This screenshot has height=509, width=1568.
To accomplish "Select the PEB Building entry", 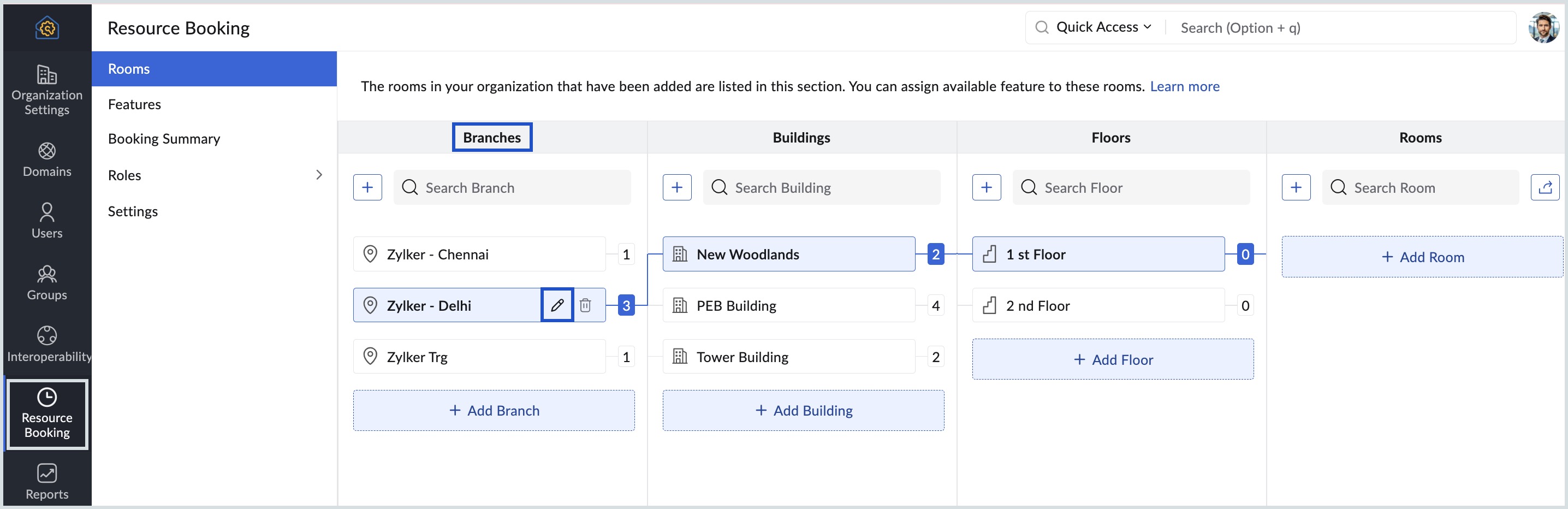I will coord(788,306).
